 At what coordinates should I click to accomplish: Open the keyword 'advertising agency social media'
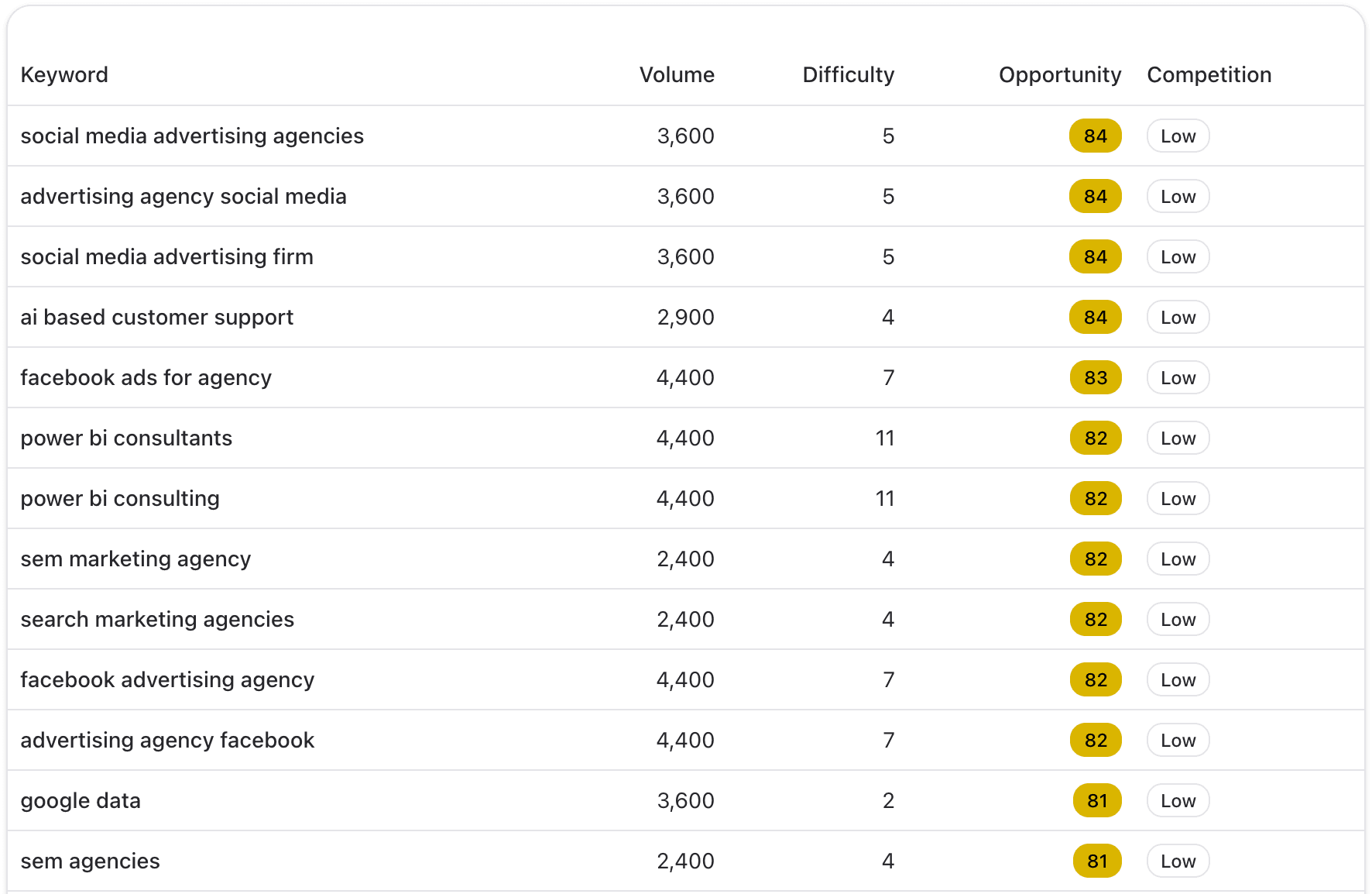184,196
